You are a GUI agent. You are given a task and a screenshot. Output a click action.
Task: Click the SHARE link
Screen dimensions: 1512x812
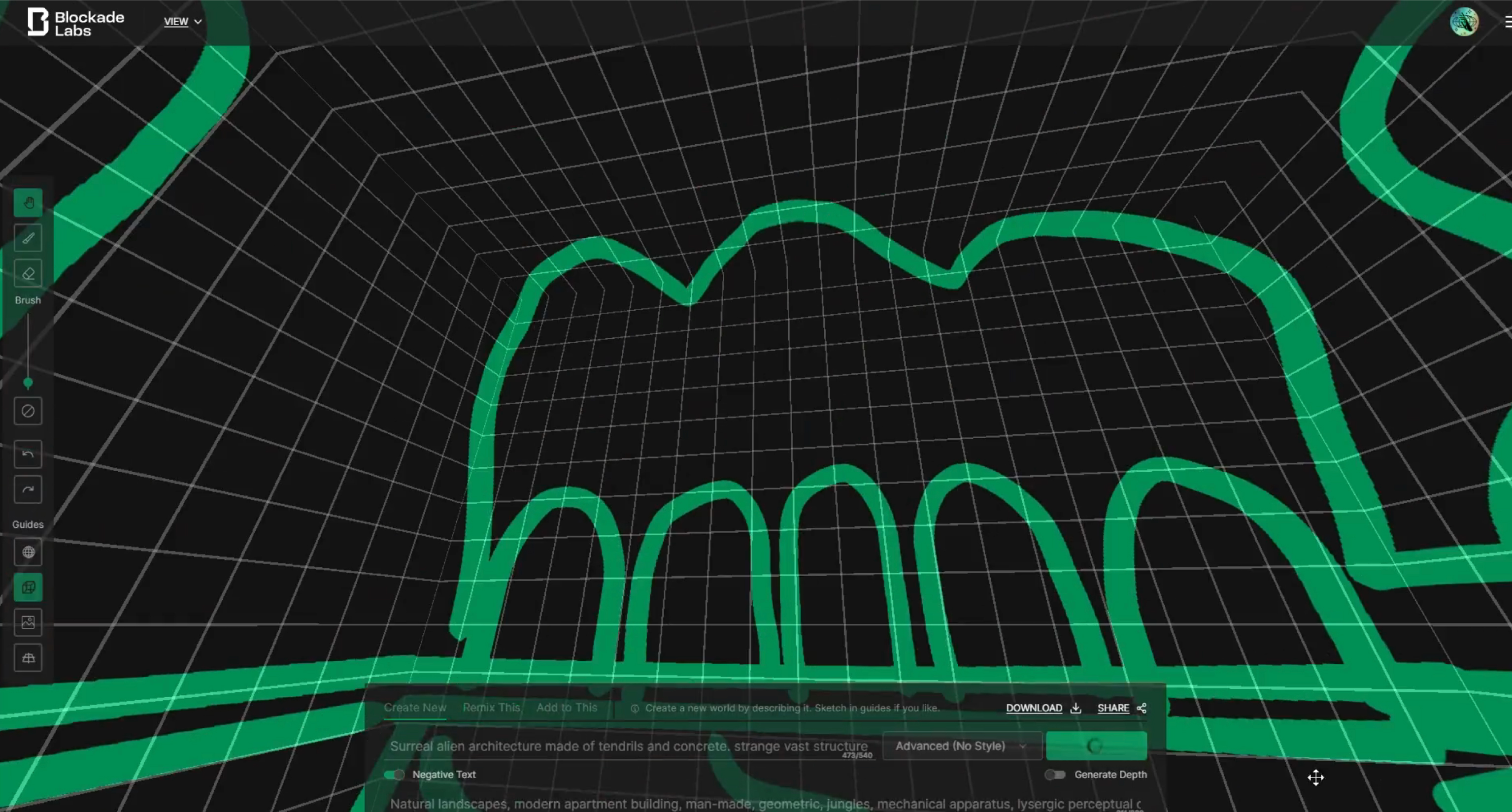point(1113,708)
